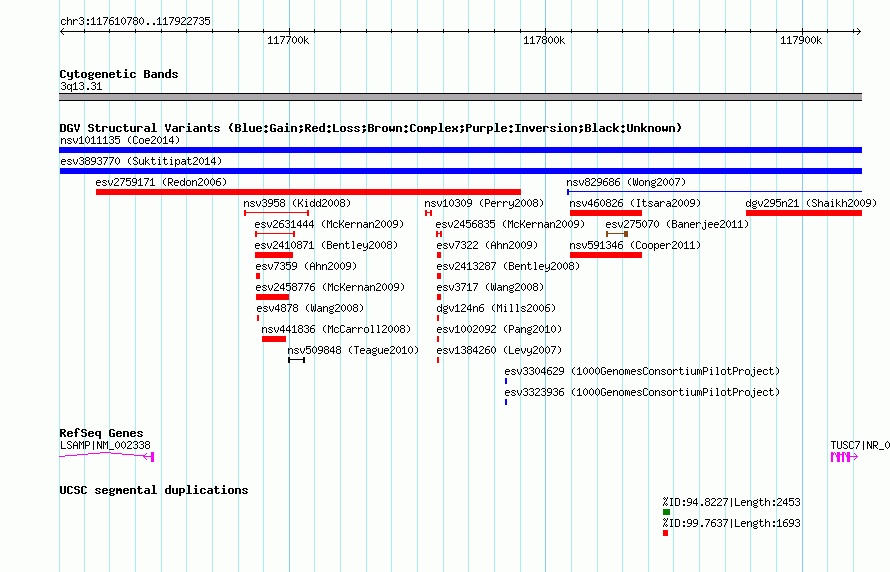This screenshot has height=572, width=890.
Task: Click the esv2458776 (McKernan2009) red bar
Action: coord(272,297)
